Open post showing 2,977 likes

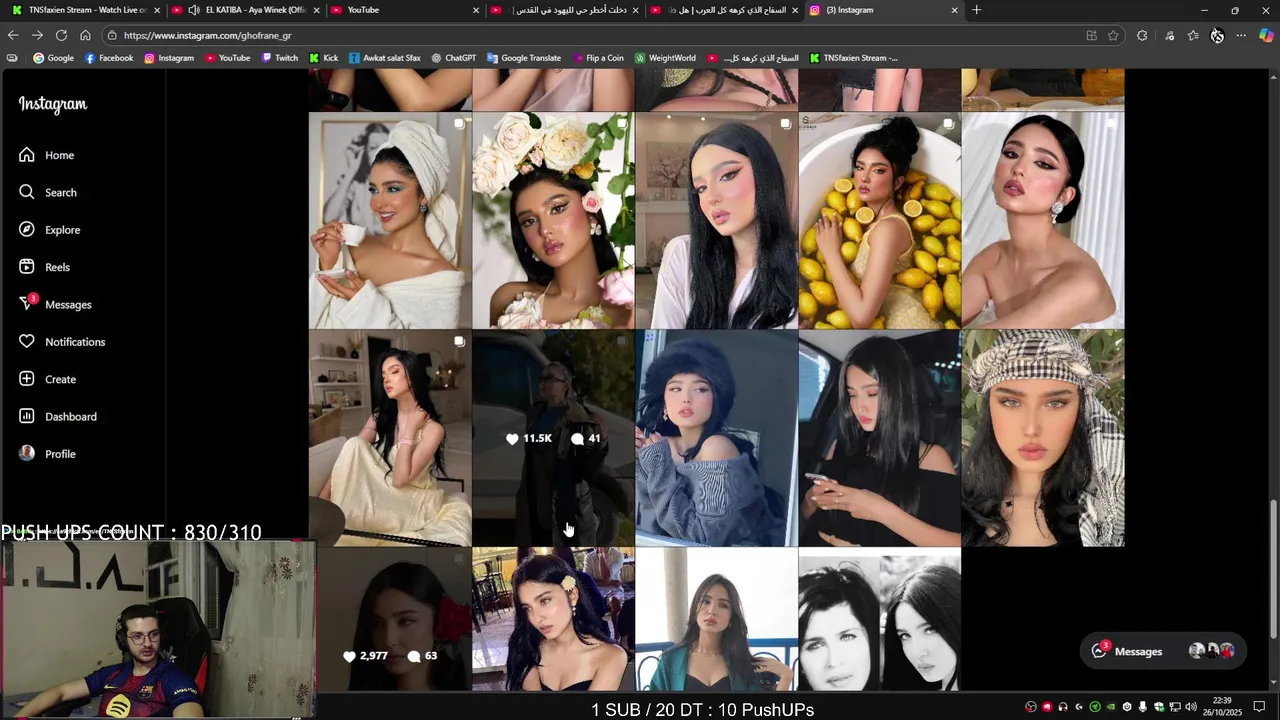pyautogui.click(x=390, y=620)
